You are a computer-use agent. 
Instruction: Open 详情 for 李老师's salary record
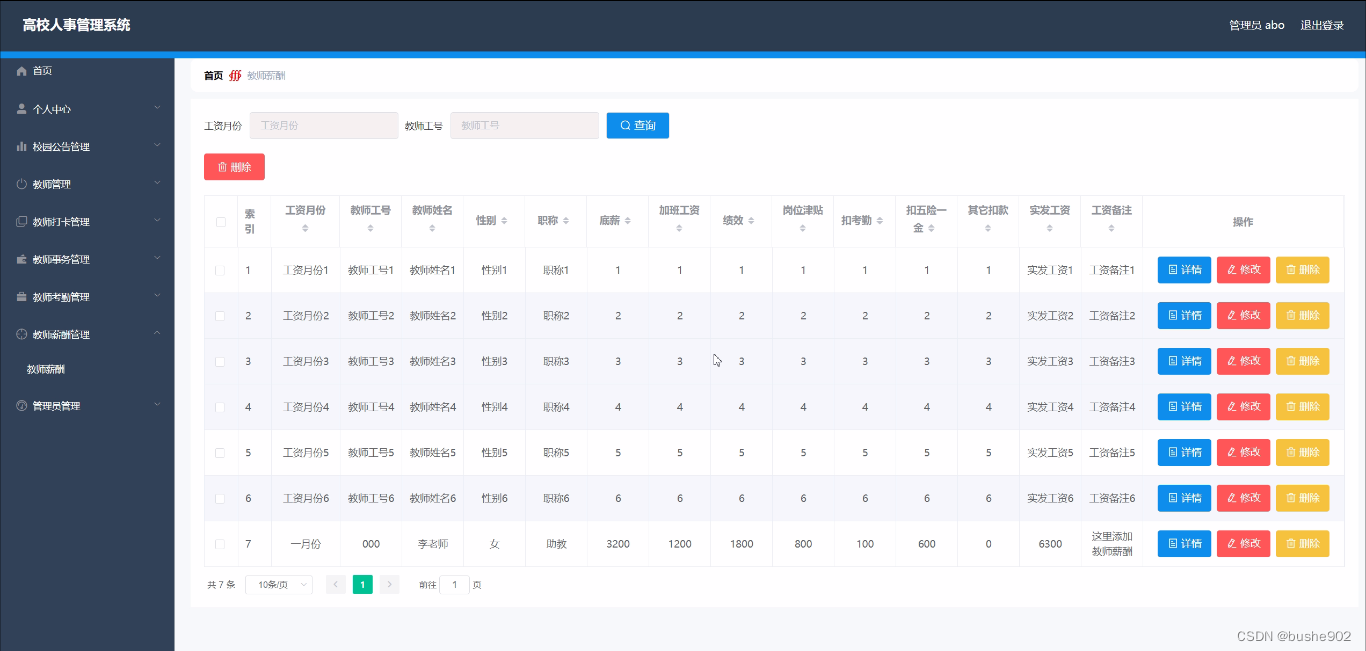pos(1183,543)
